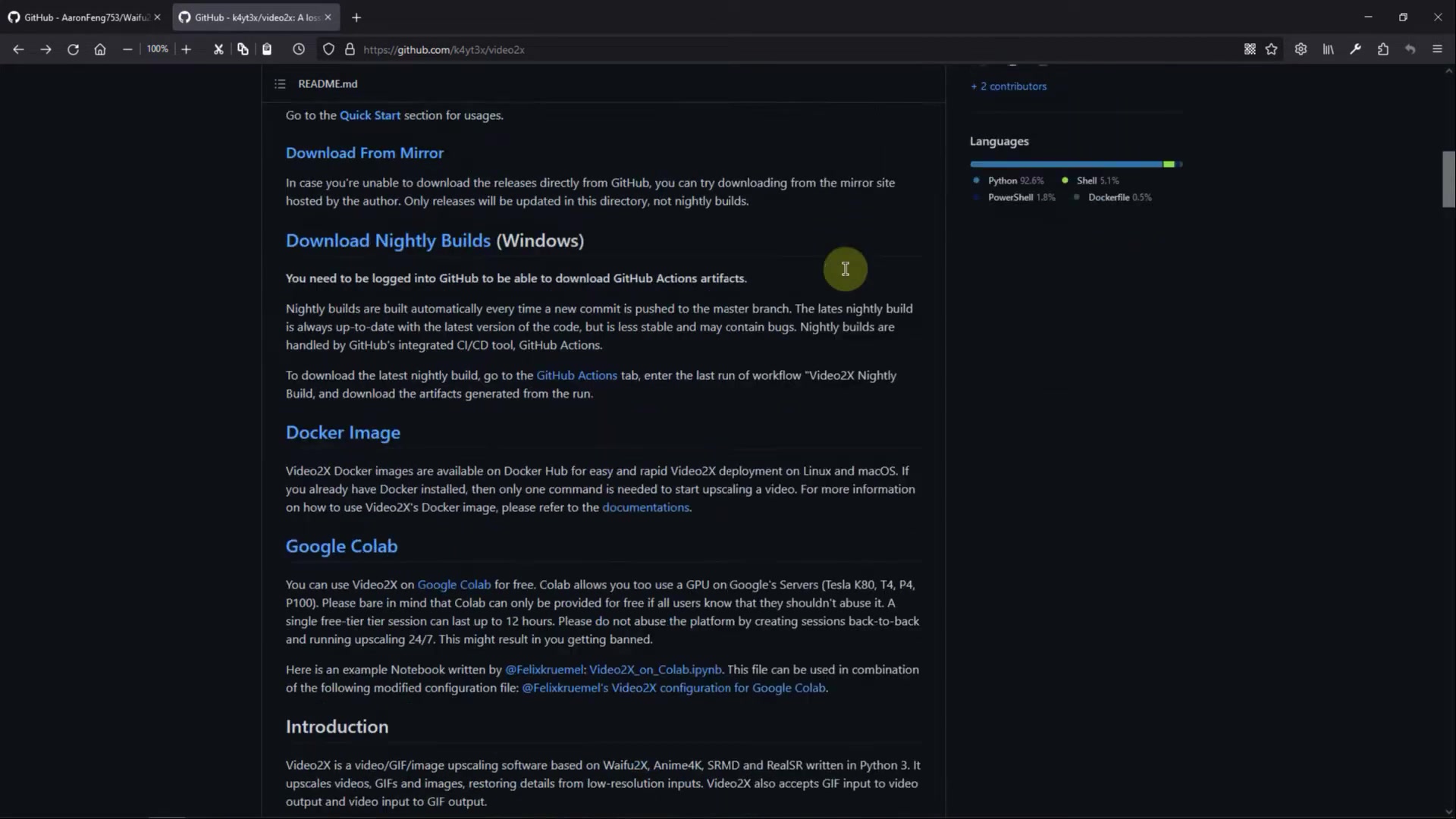
Task: Open the developer tools wrench icon
Action: tap(1355, 49)
